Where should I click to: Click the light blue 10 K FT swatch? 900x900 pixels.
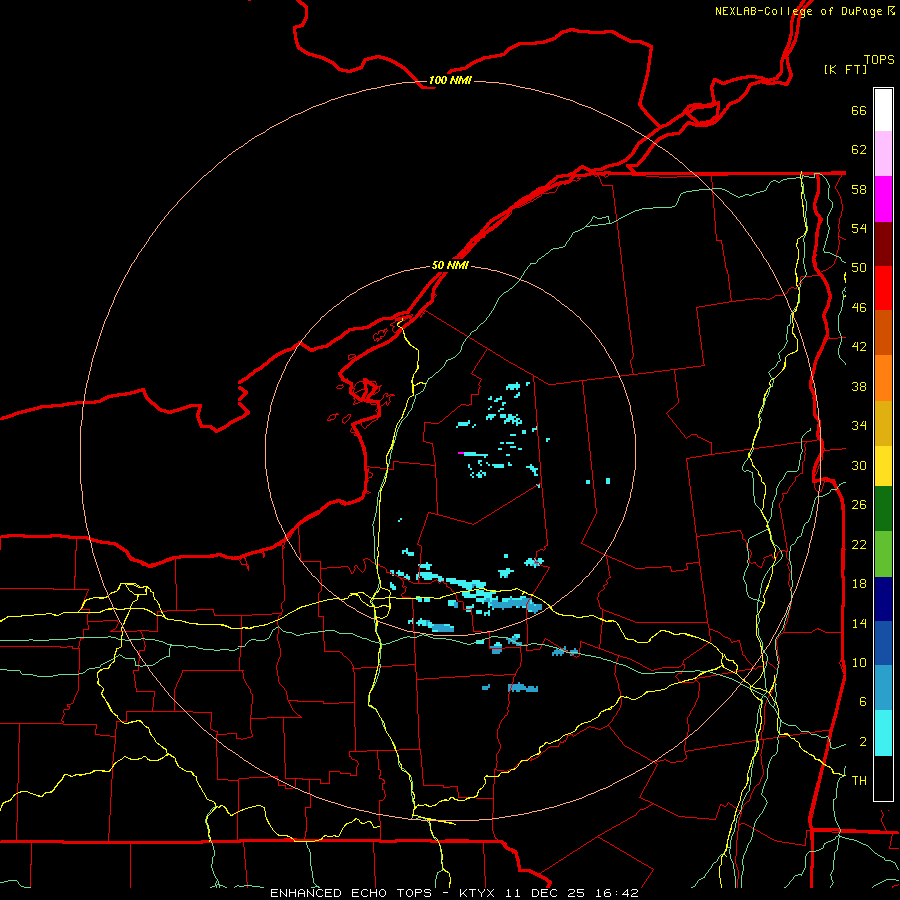coord(883,688)
